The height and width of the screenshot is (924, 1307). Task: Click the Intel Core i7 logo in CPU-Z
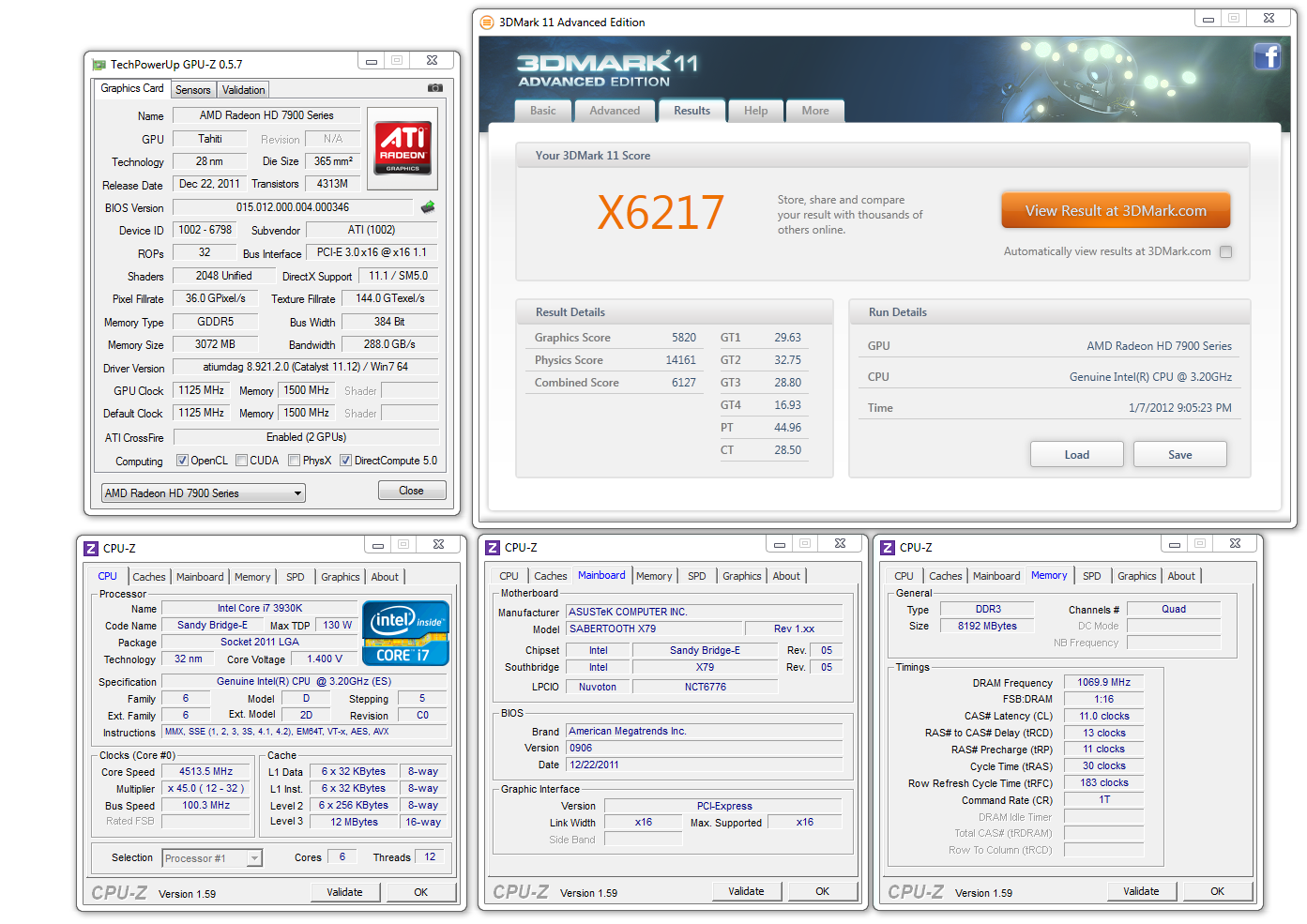pos(405,633)
